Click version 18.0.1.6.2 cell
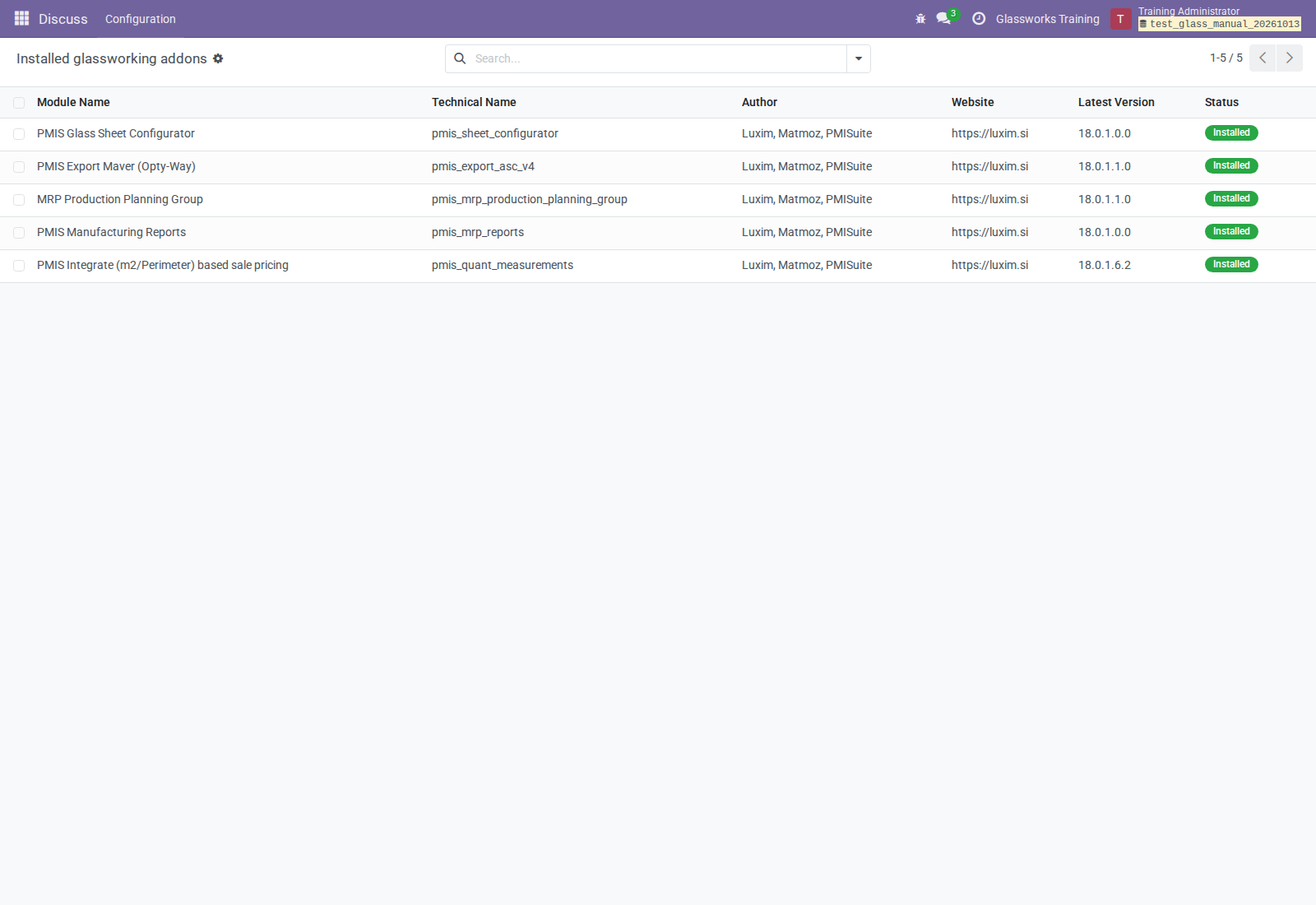Viewport: 1316px width, 905px height. click(x=1105, y=265)
